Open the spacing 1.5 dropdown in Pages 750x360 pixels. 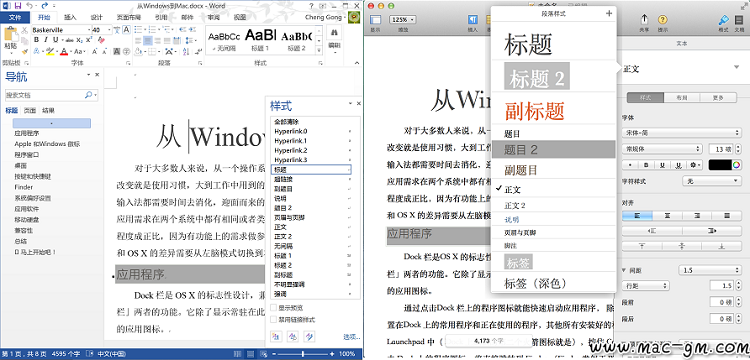pos(710,270)
